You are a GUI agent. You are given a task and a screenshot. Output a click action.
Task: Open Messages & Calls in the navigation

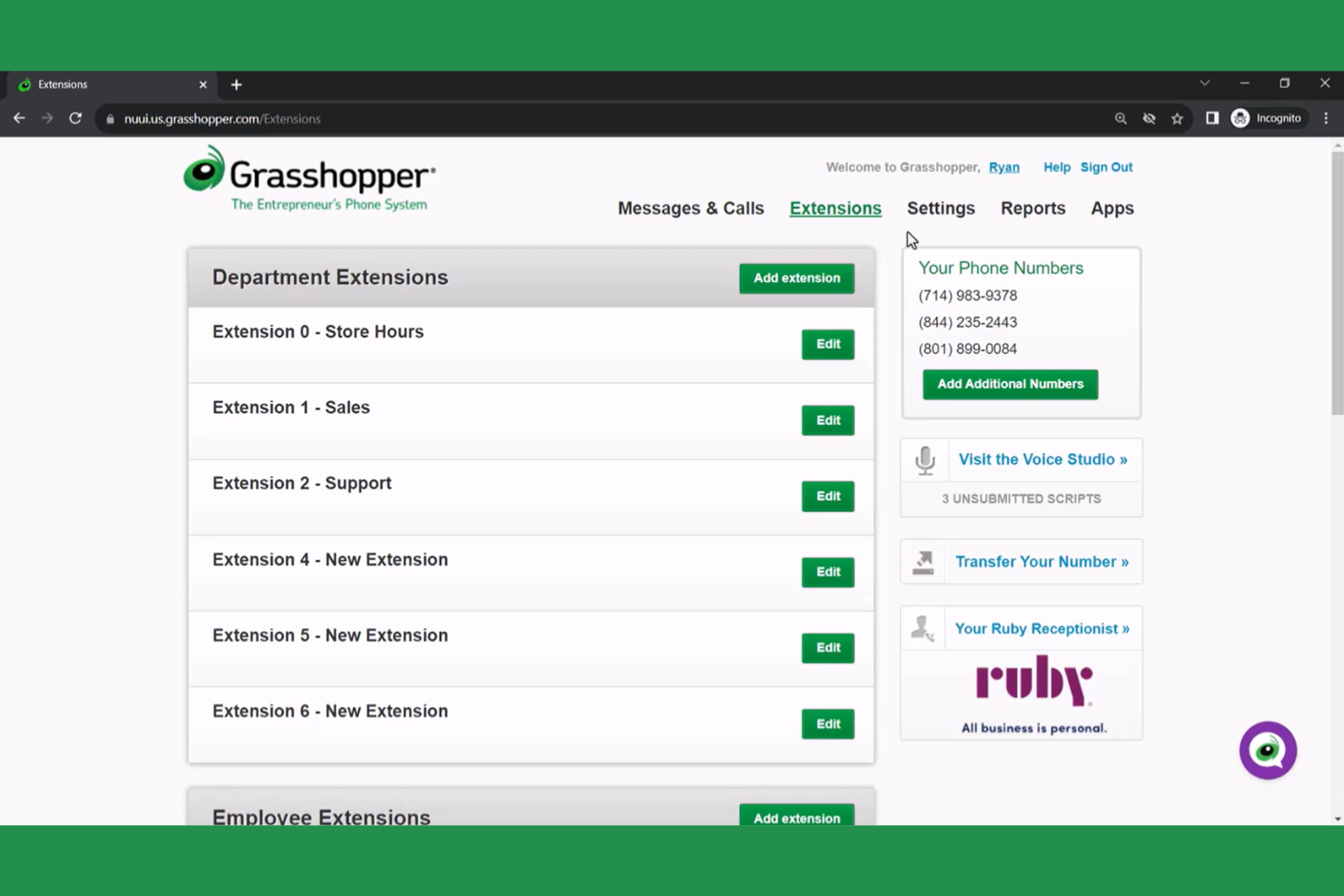point(690,208)
